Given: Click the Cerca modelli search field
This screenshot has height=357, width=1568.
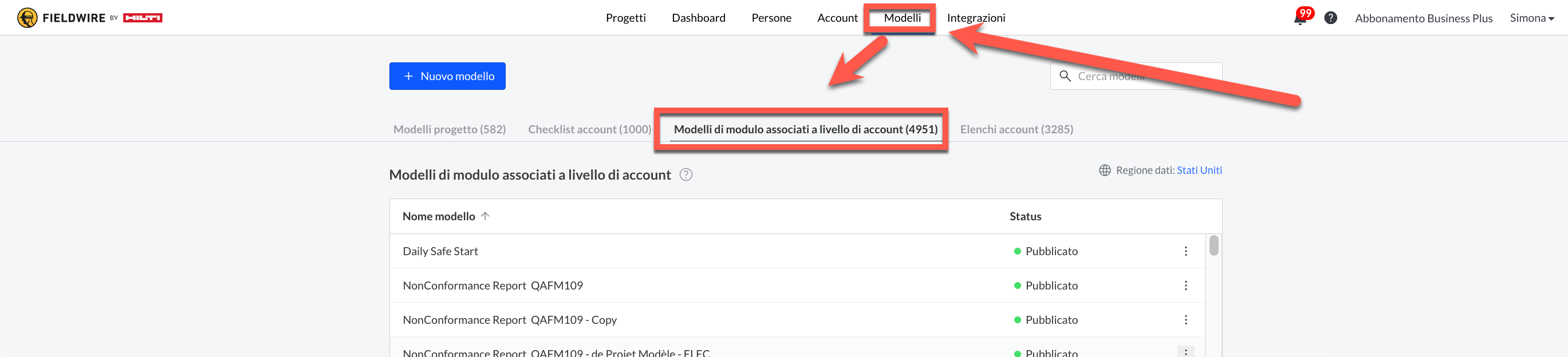Looking at the screenshot, I should [1144, 76].
